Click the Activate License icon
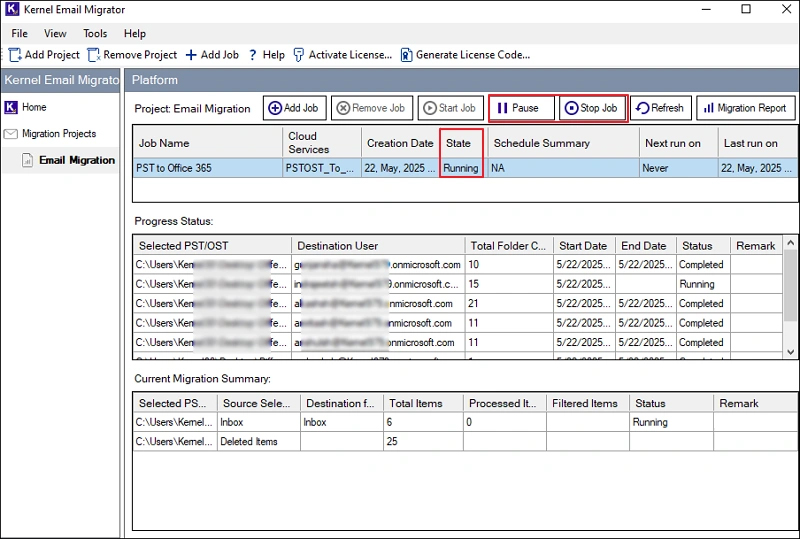 click(299, 55)
